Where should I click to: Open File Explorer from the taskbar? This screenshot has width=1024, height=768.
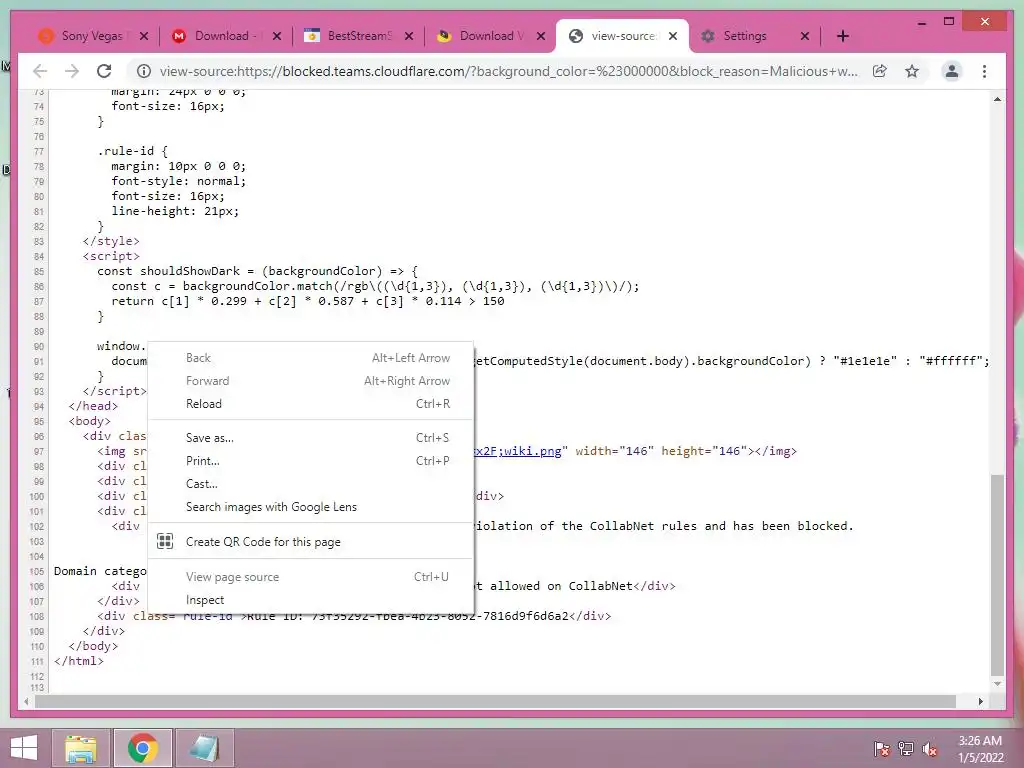click(81, 748)
